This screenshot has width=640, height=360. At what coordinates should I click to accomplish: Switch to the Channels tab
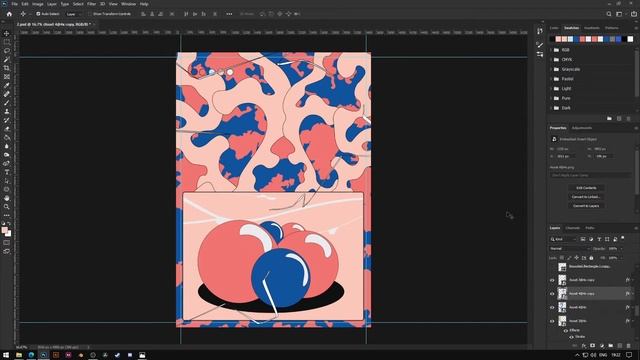572,228
